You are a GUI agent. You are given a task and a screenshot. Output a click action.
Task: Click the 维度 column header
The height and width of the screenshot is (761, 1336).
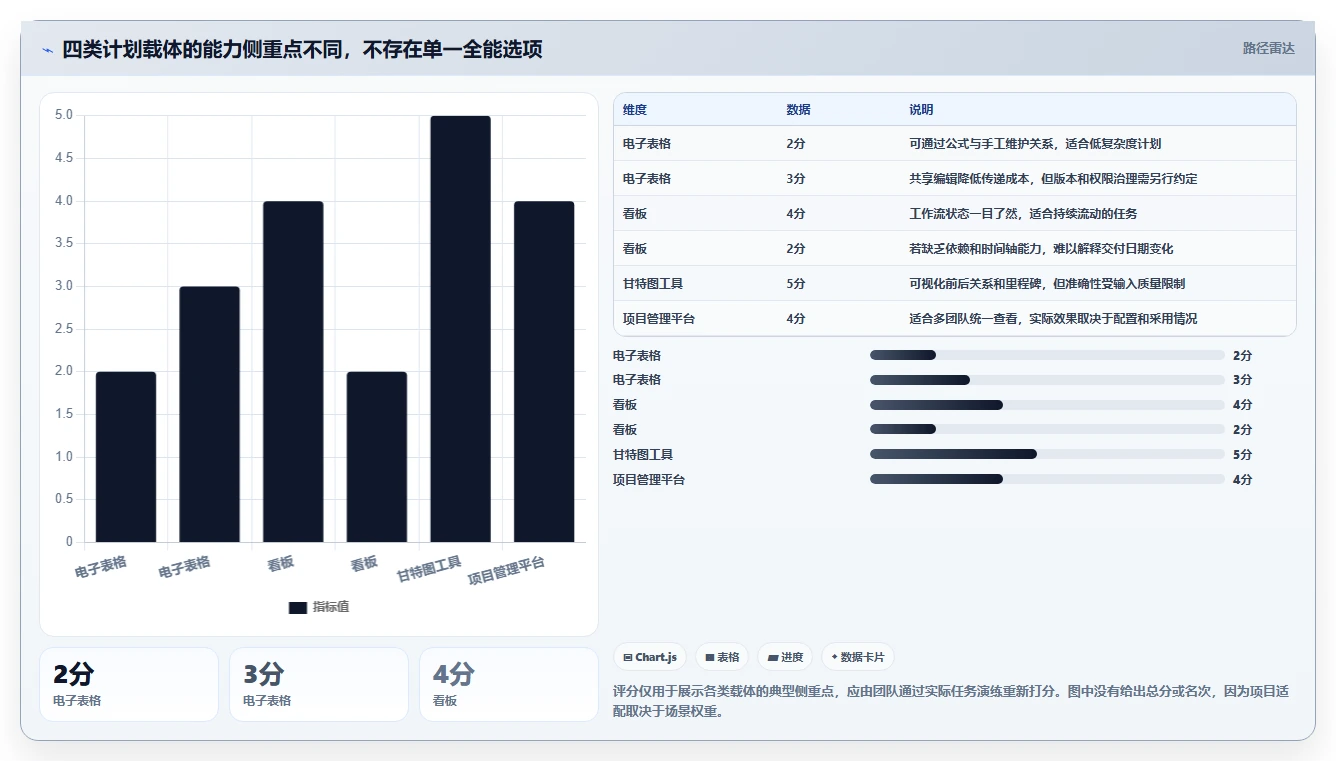(634, 110)
